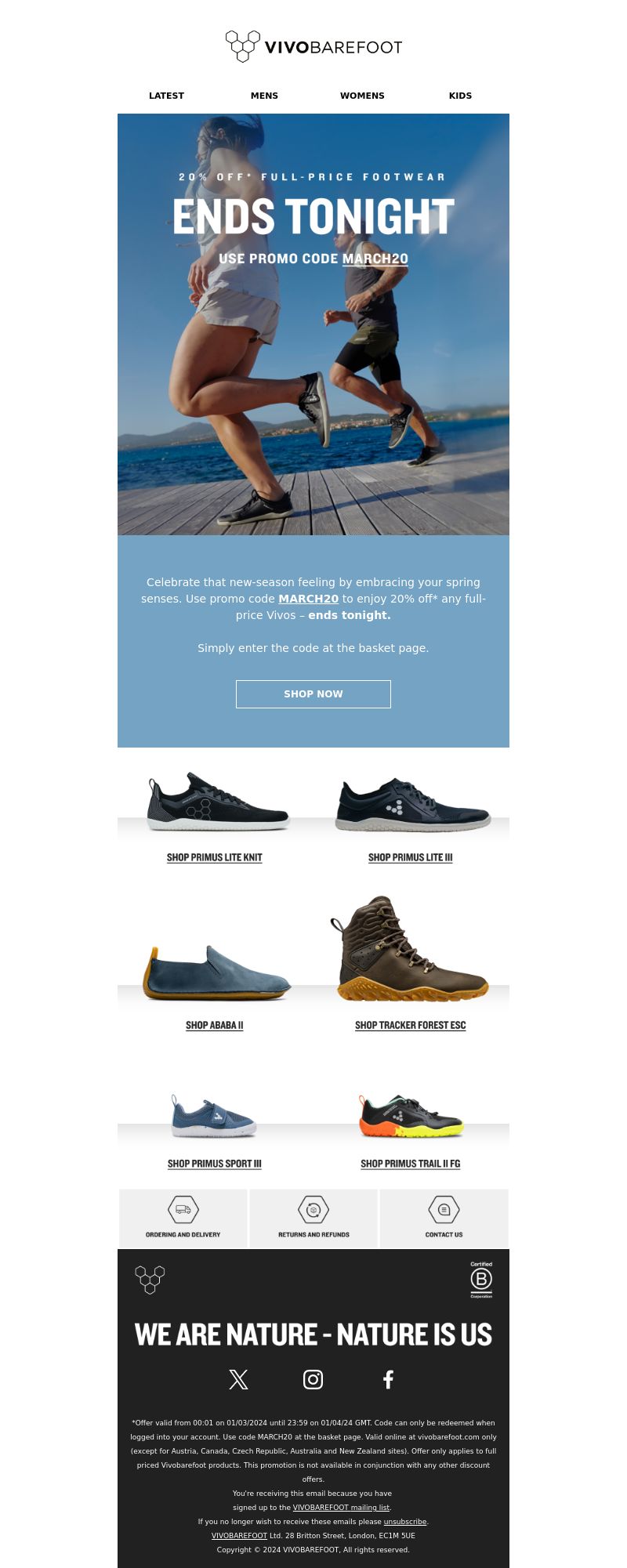627x1568 pixels.
Task: Click the hexagon logo in dark footer
Action: (150, 1280)
